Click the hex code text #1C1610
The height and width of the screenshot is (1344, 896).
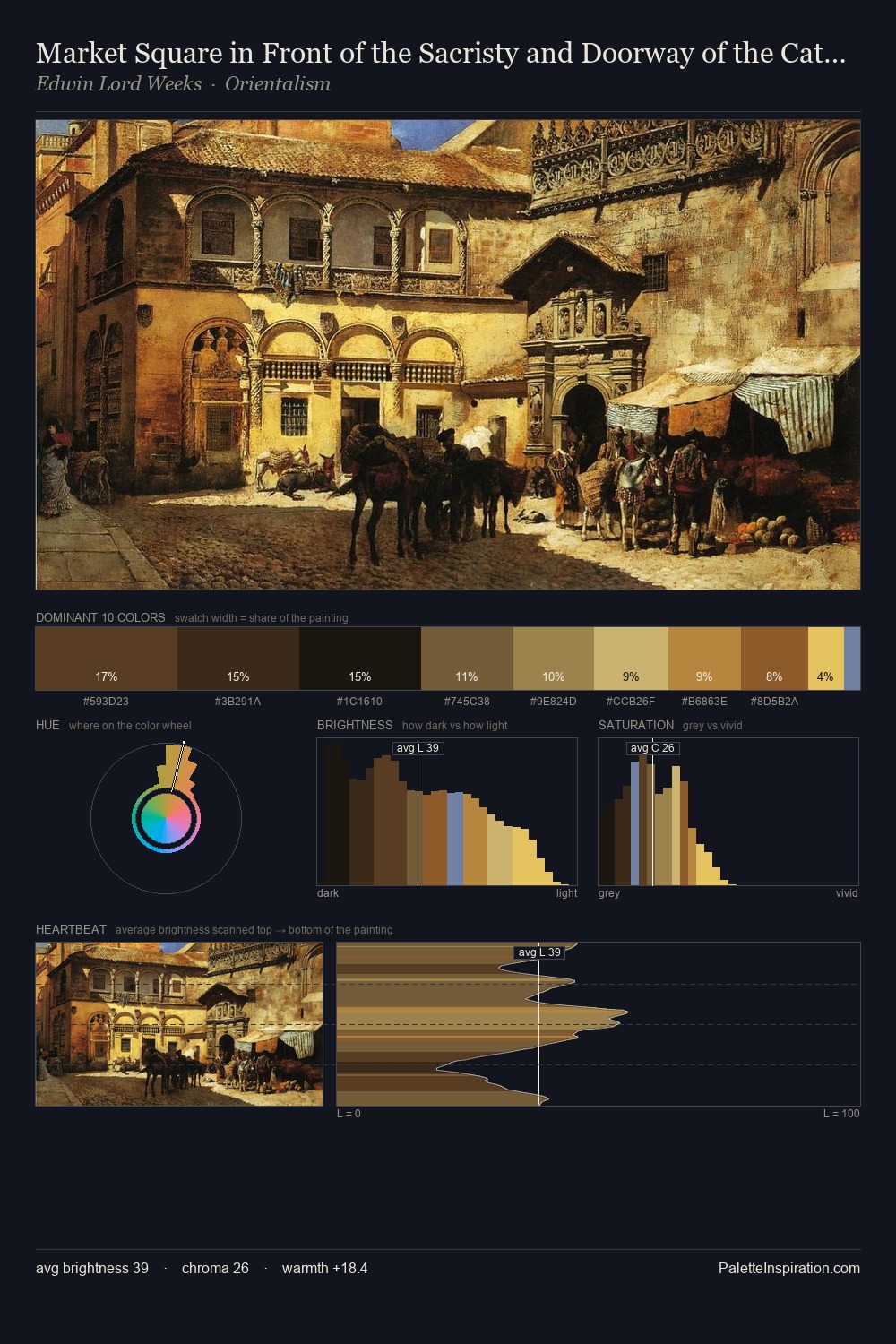click(359, 702)
